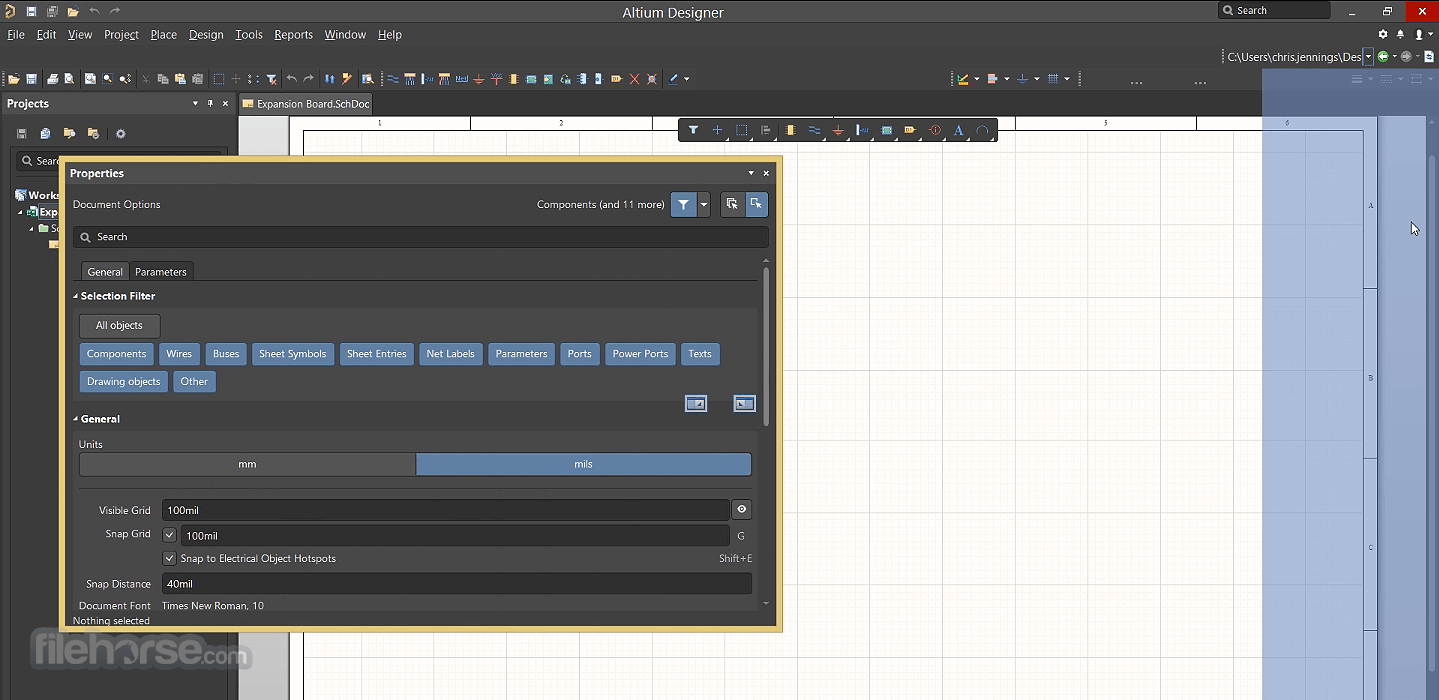Select the Place Wire tool in main toolbar
The height and width of the screenshot is (700, 1439).
click(x=393, y=79)
